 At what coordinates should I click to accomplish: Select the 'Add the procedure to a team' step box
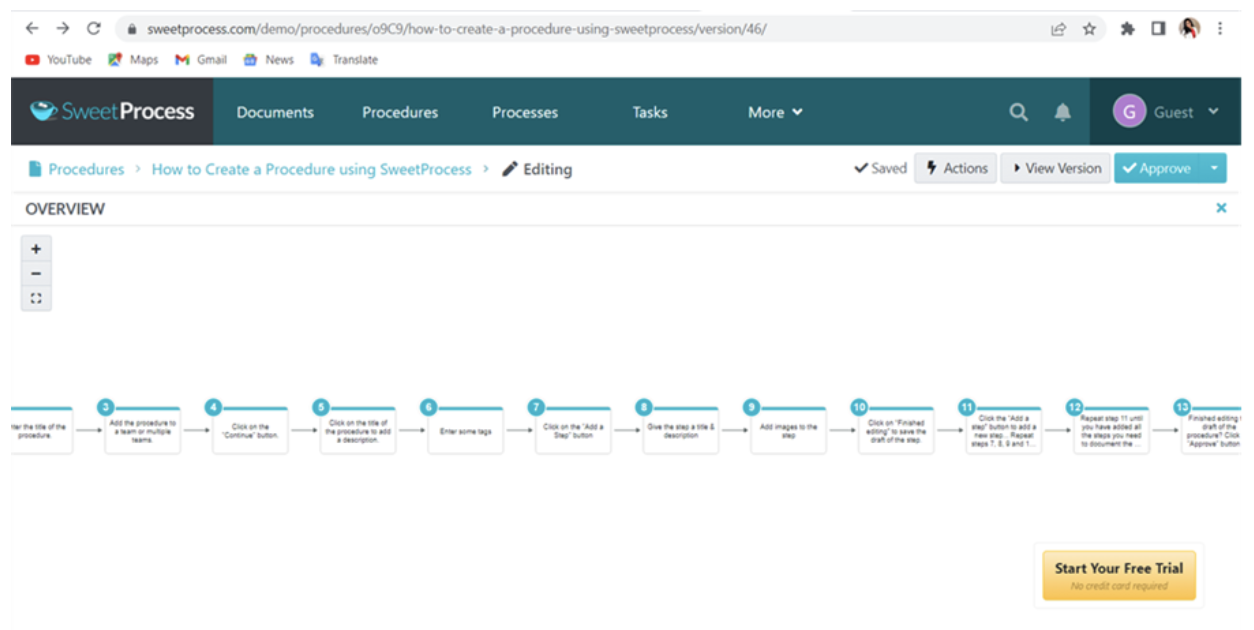coord(143,431)
